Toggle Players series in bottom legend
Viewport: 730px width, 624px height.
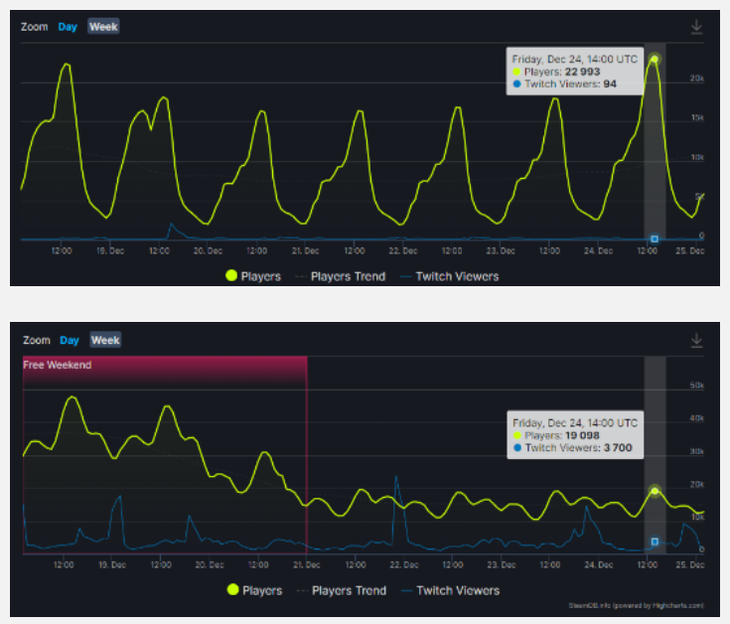pos(255,590)
